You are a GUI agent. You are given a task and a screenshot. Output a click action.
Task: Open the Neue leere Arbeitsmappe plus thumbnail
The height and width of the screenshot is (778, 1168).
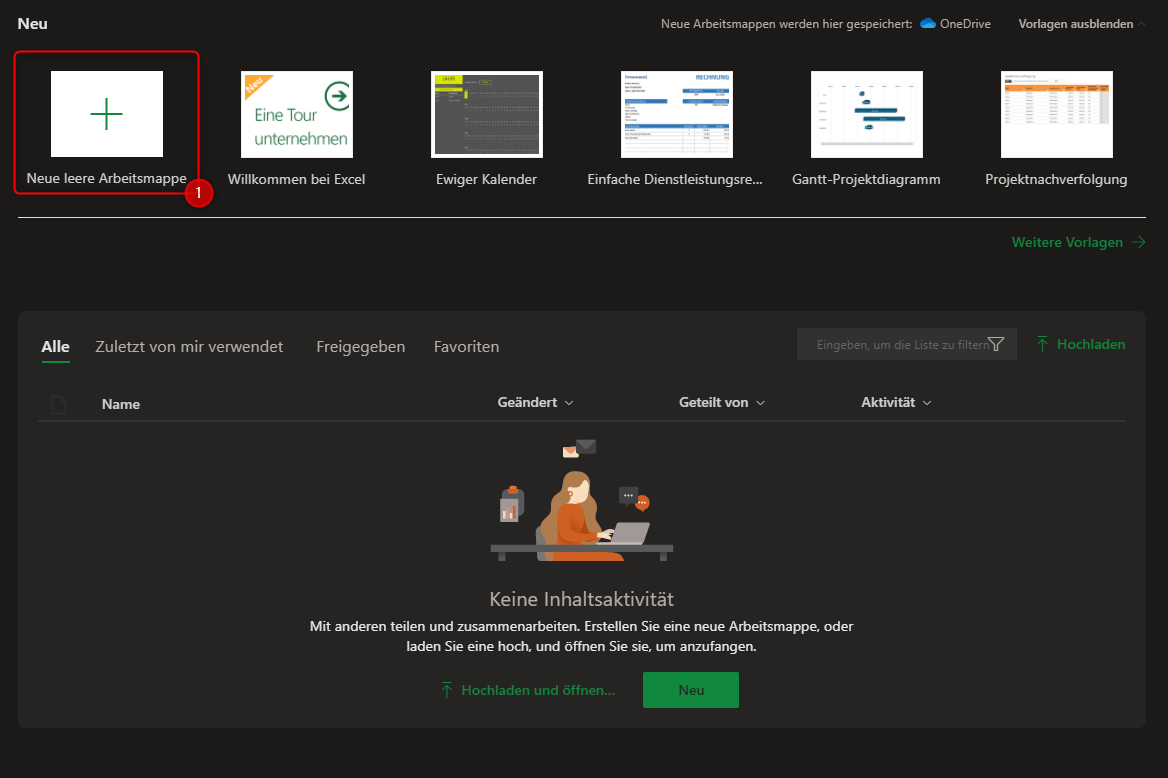[x=107, y=114]
